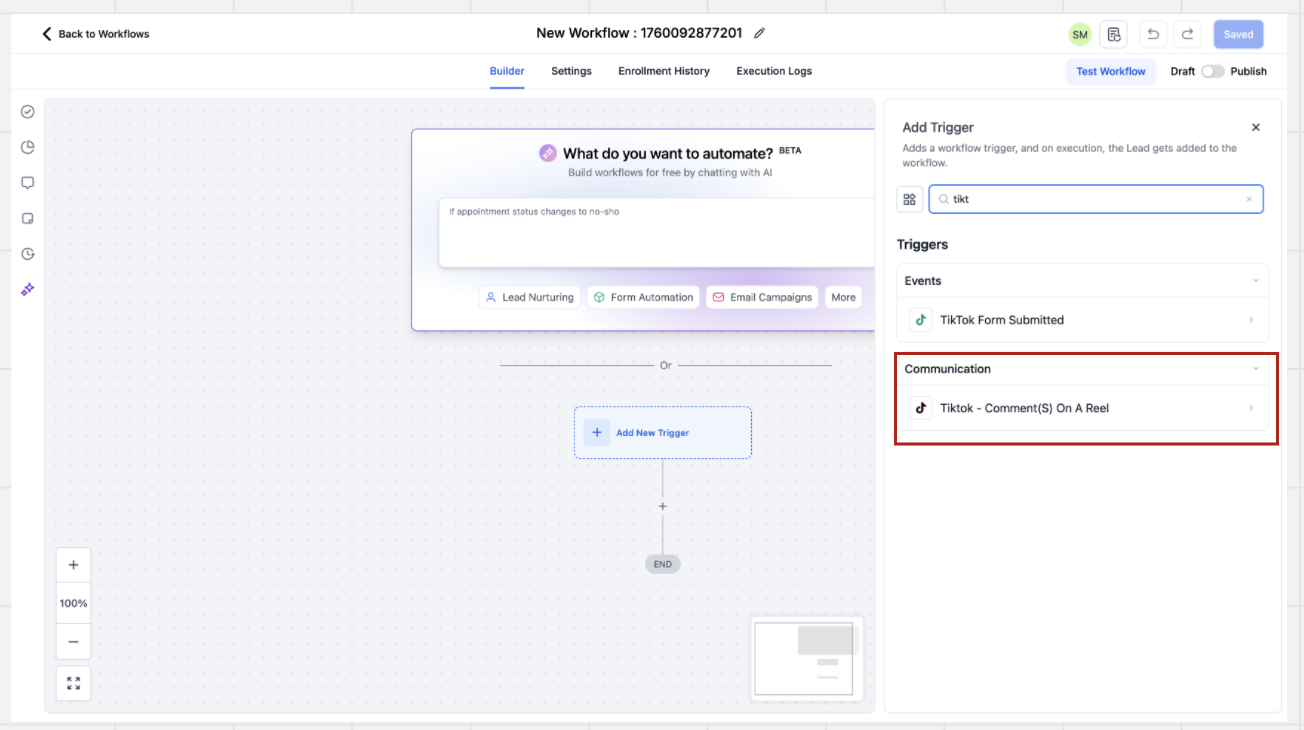The height and width of the screenshot is (730, 1304).
Task: Toggle the Draft/Publish switch
Action: pos(1212,71)
